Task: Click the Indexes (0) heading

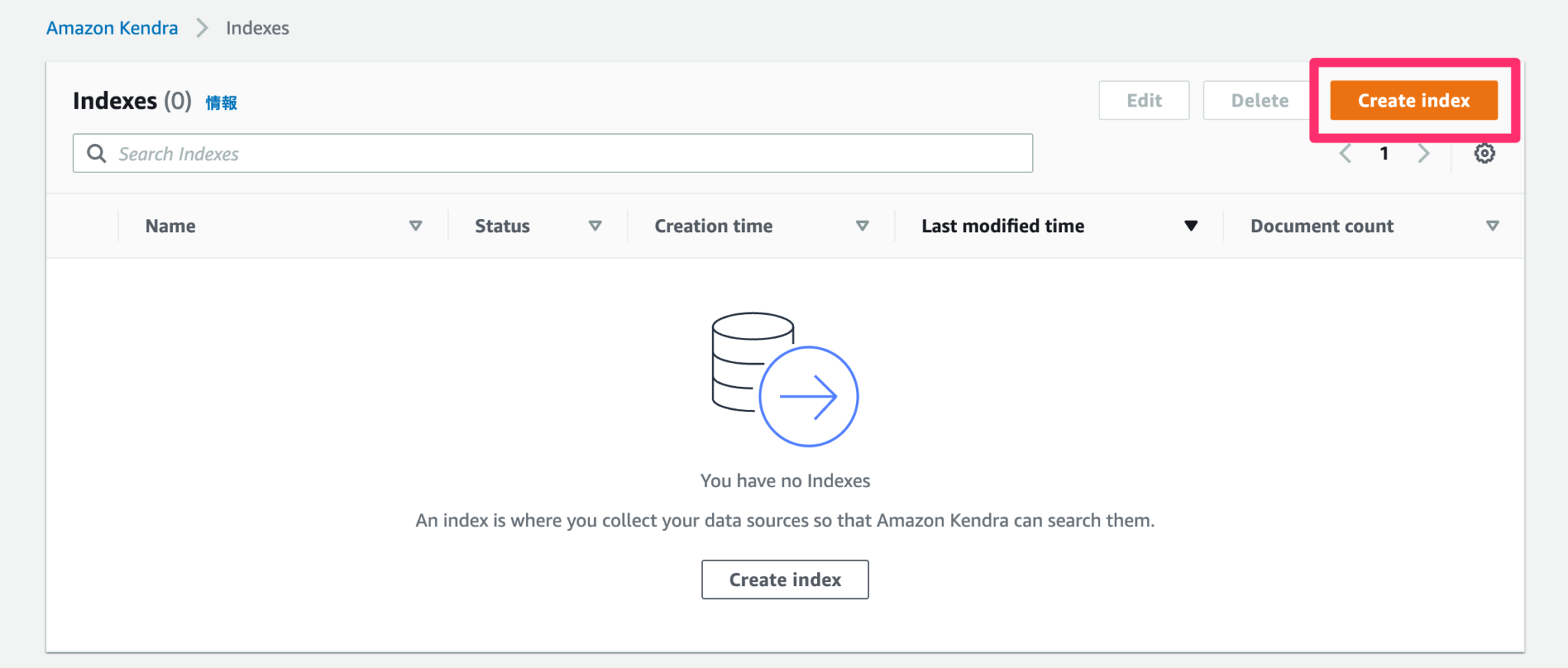Action: click(131, 100)
